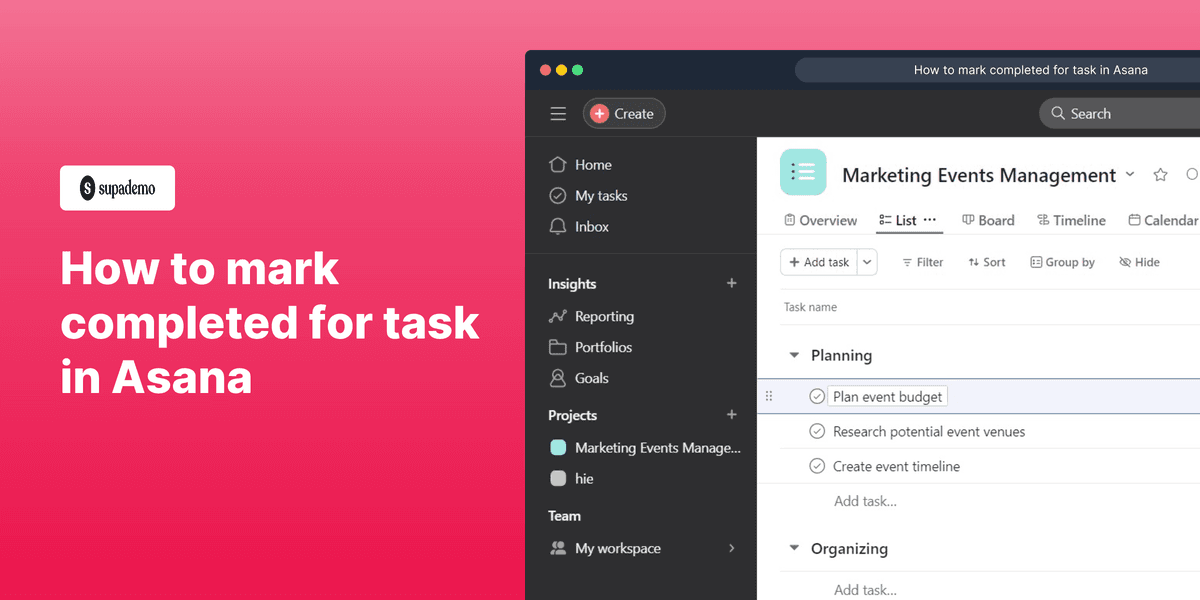Open the Inbox
The width and height of the screenshot is (1200, 600).
pyautogui.click(x=590, y=226)
